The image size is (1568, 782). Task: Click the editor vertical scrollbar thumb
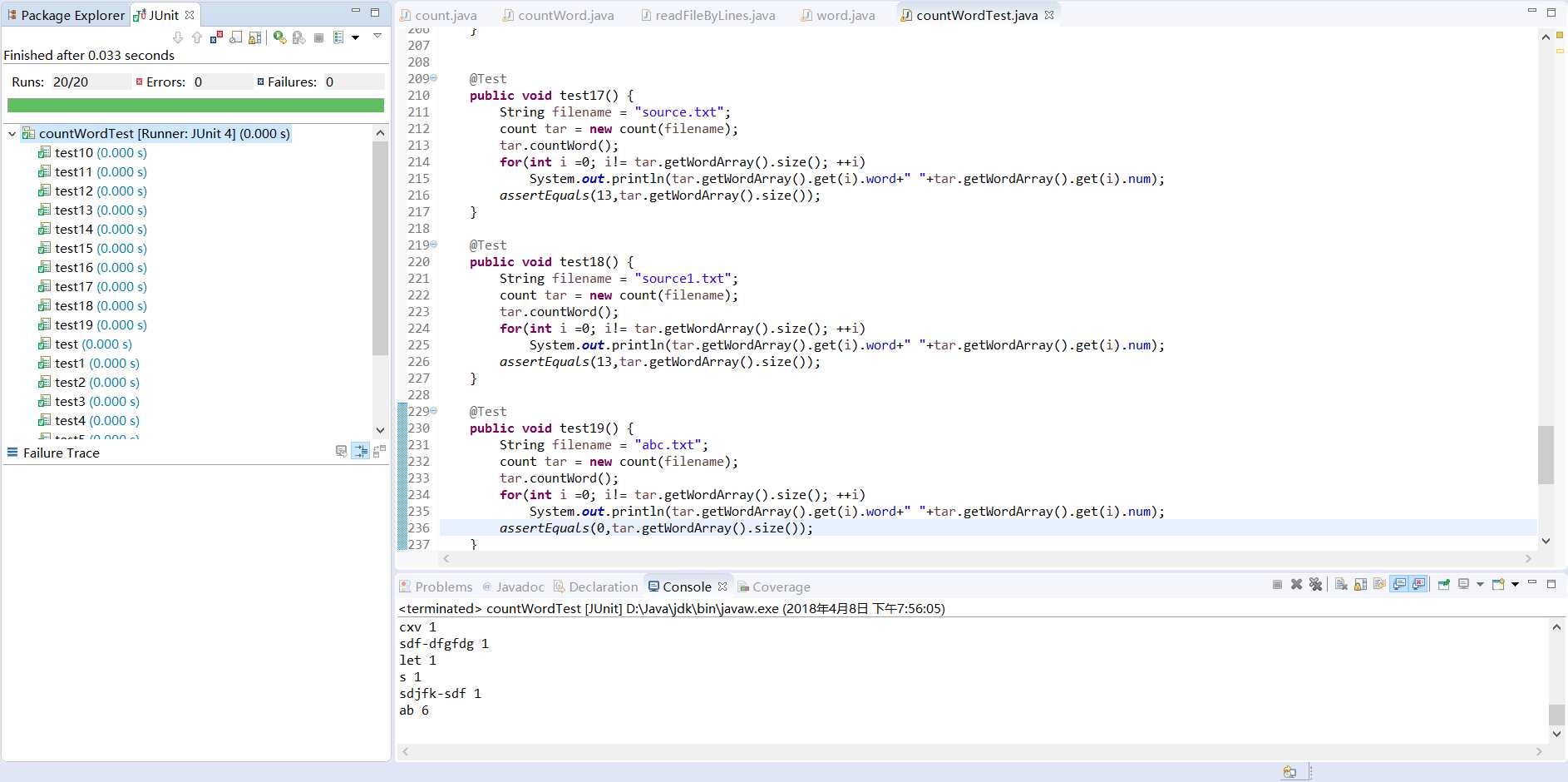pos(1546,454)
